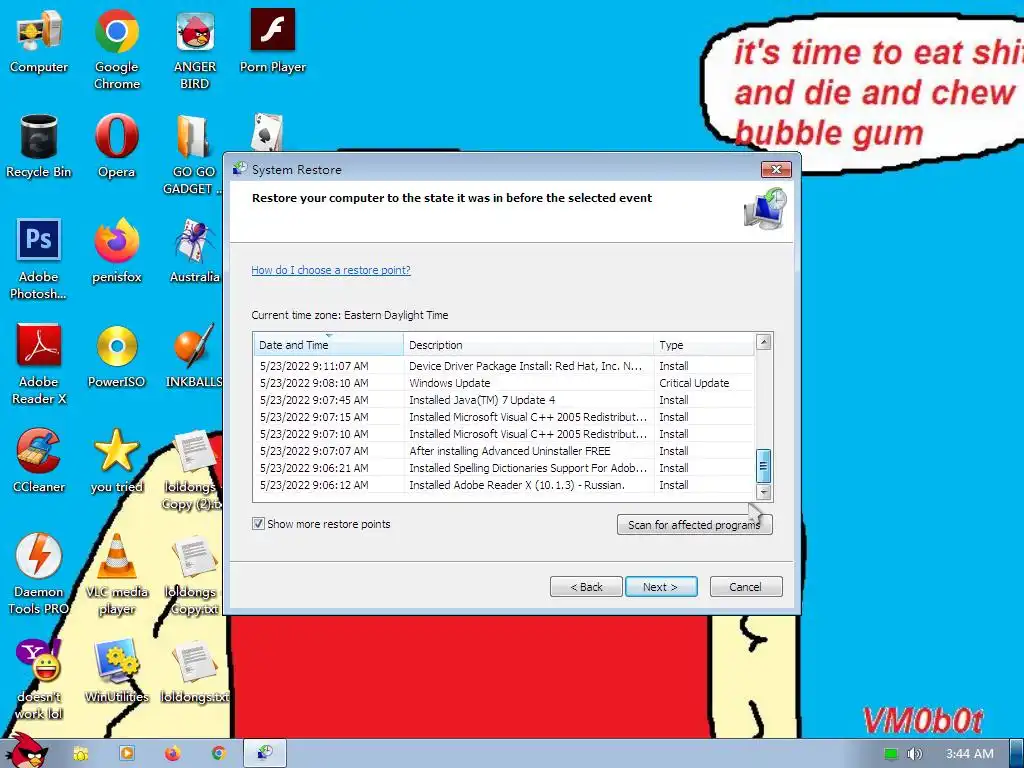Select the 9:07:10 AM Visual C++ row
1024x768 pixels.
tap(504, 434)
